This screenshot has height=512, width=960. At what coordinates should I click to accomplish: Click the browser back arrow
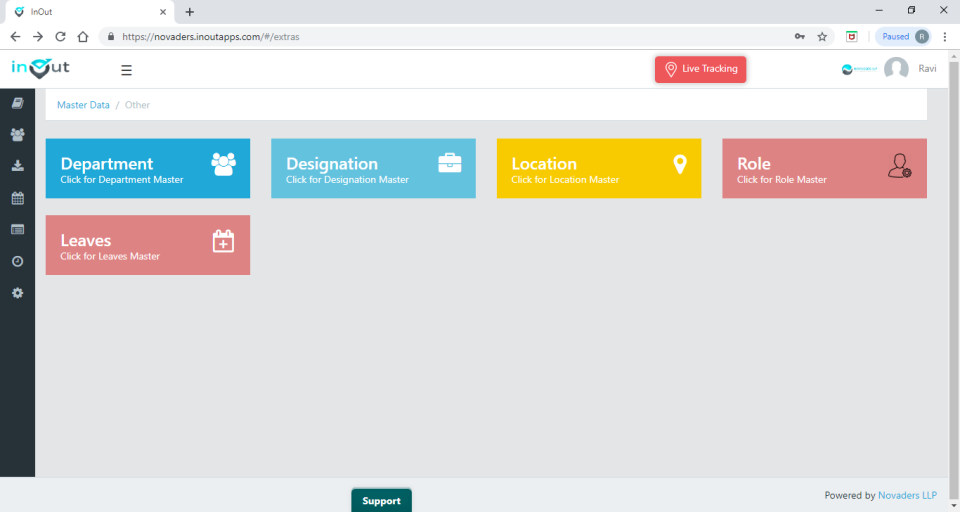15,37
